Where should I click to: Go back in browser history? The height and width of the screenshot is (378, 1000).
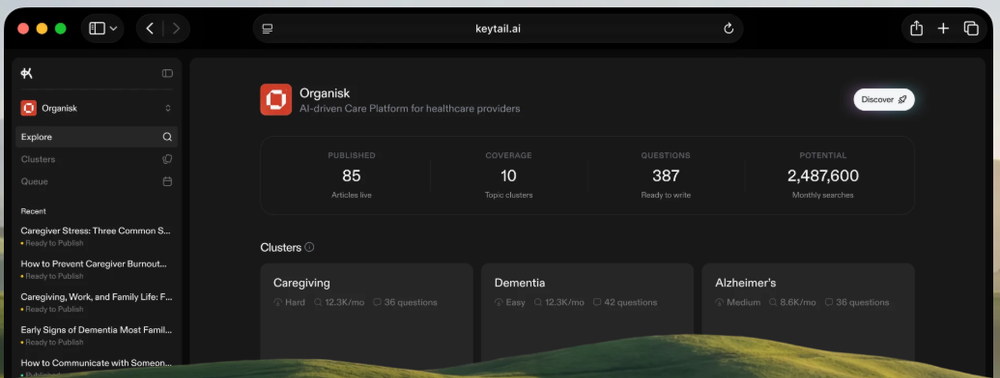(x=150, y=29)
